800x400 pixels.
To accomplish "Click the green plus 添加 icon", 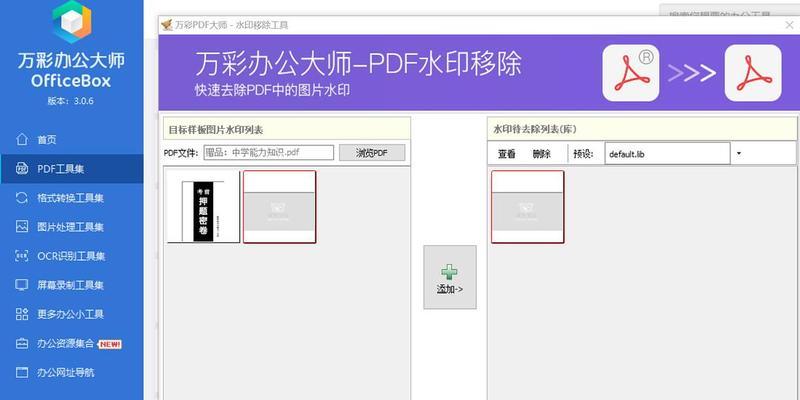I will [x=449, y=272].
